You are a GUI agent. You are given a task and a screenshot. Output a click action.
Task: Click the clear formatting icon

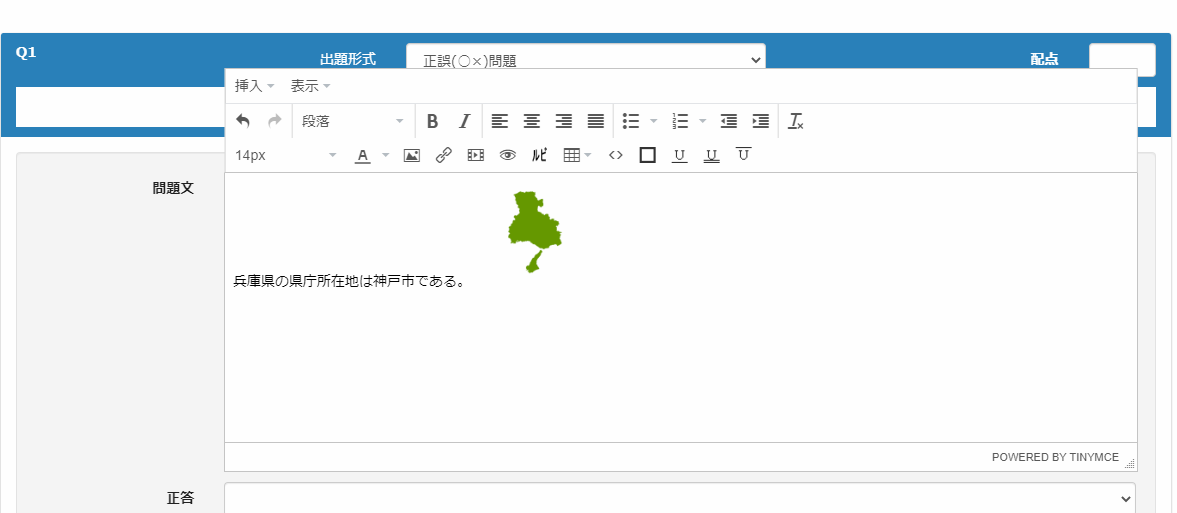[796, 121]
